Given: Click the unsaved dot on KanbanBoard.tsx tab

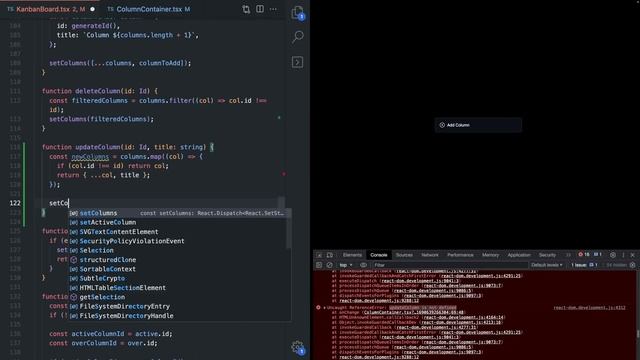Looking at the screenshot, I should click(92, 9).
